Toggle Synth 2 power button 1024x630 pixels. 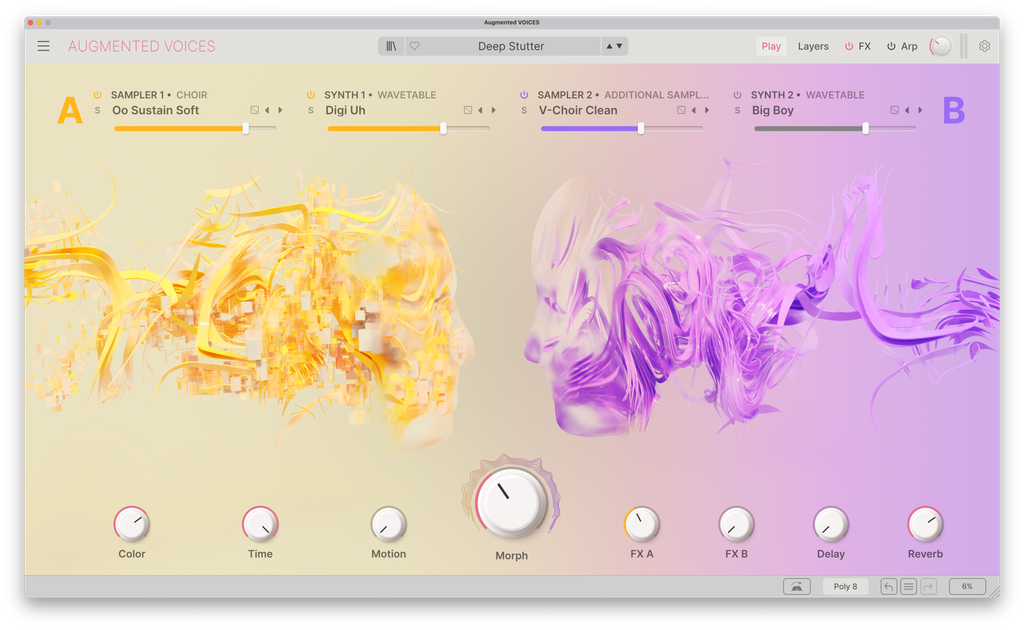tap(737, 95)
